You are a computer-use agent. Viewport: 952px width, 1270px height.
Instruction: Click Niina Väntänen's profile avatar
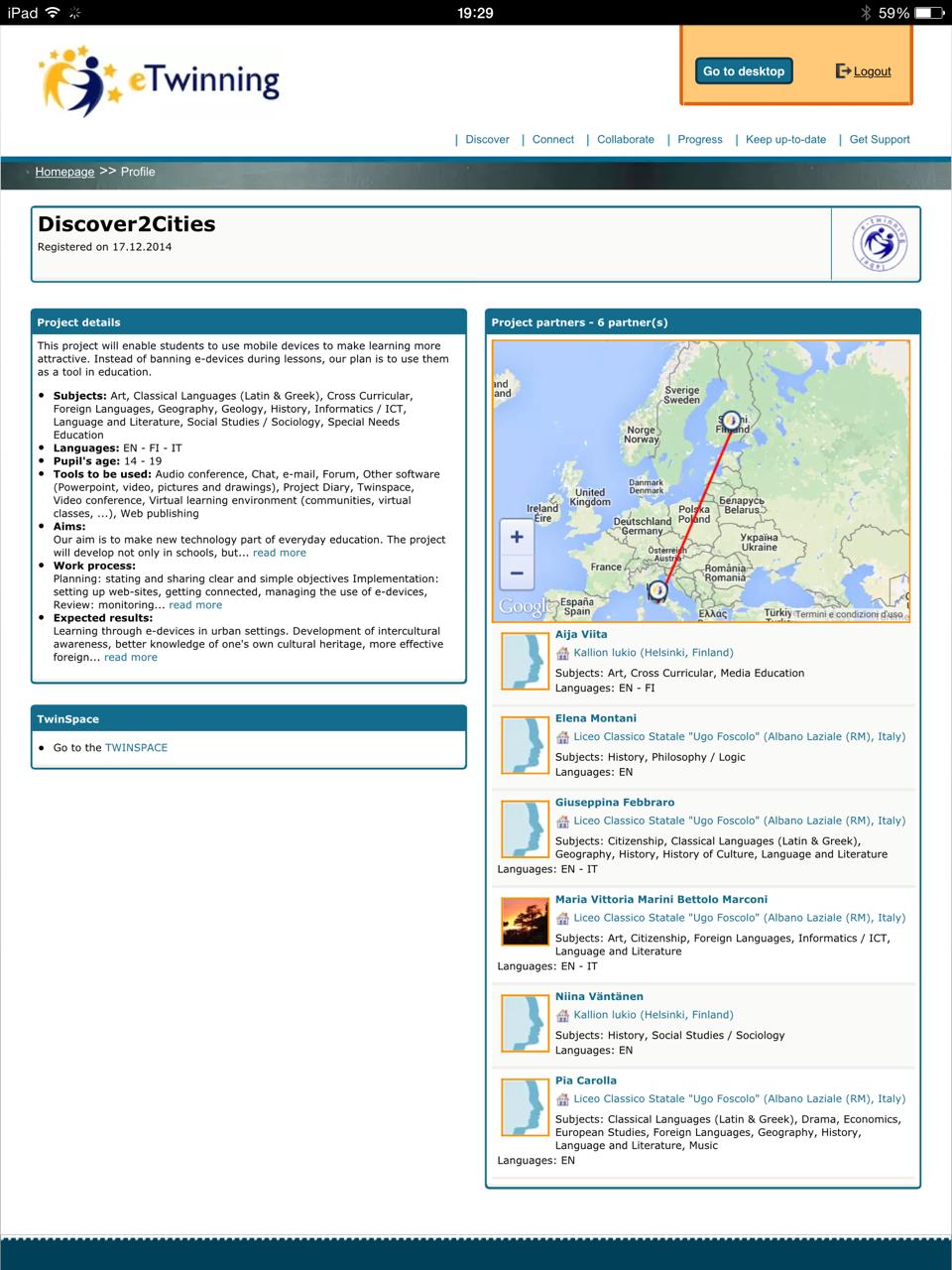(x=525, y=1023)
